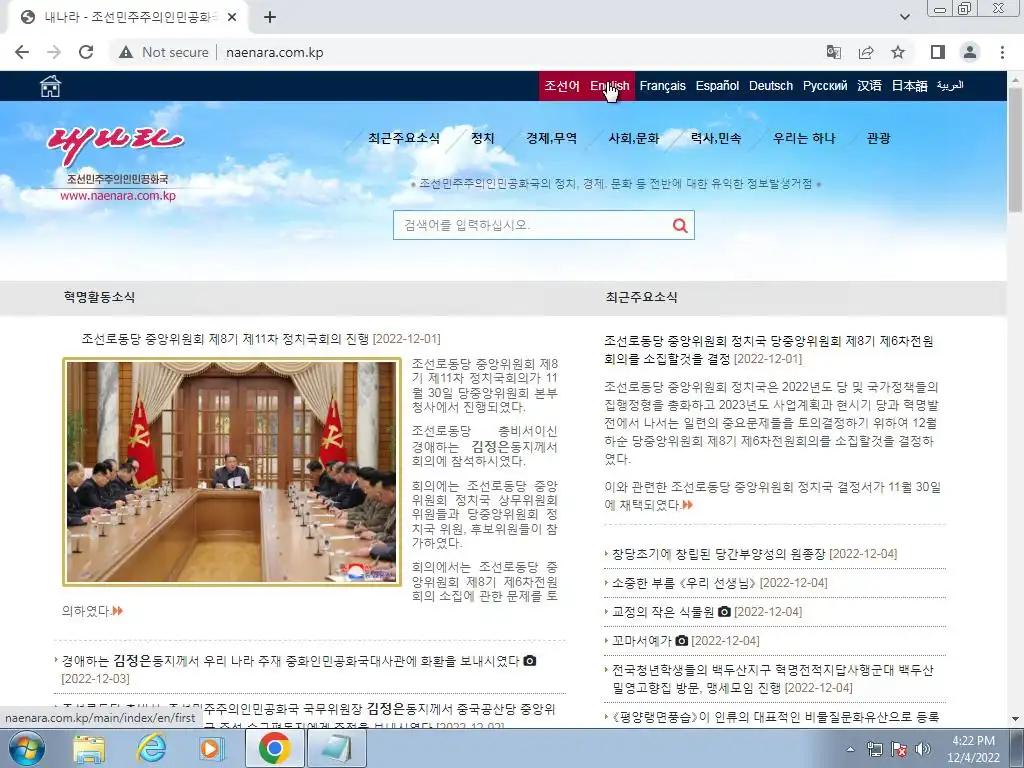Open the 백두산지구 혁명전적지답사행군대 article
1024x768 pixels.
click(773, 679)
